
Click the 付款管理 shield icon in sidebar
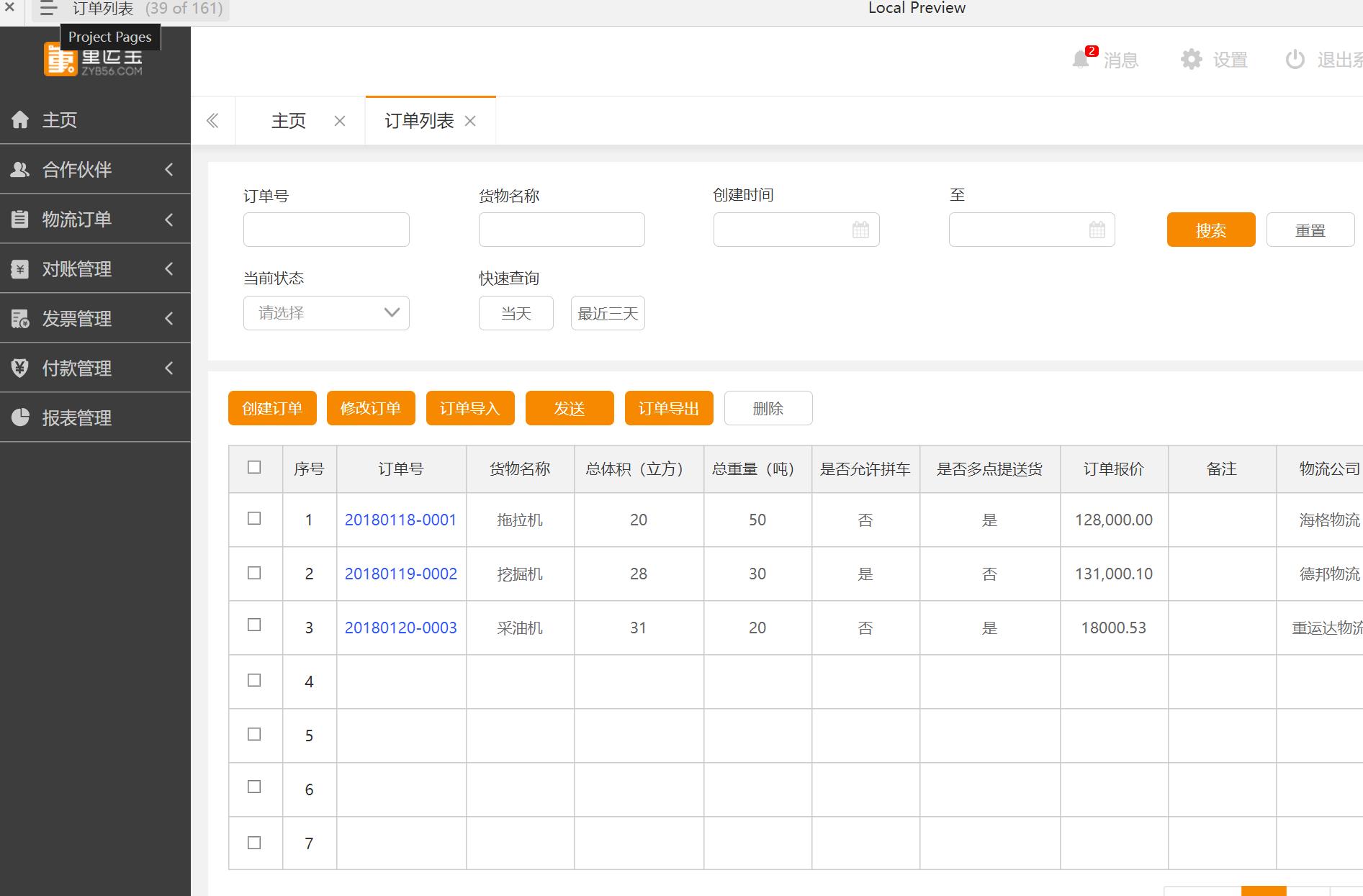coord(20,368)
